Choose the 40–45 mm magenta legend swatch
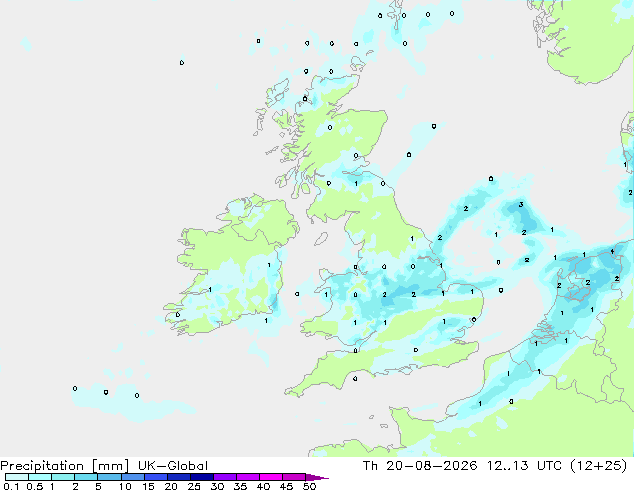This screenshot has height=490, width=634. 271,477
